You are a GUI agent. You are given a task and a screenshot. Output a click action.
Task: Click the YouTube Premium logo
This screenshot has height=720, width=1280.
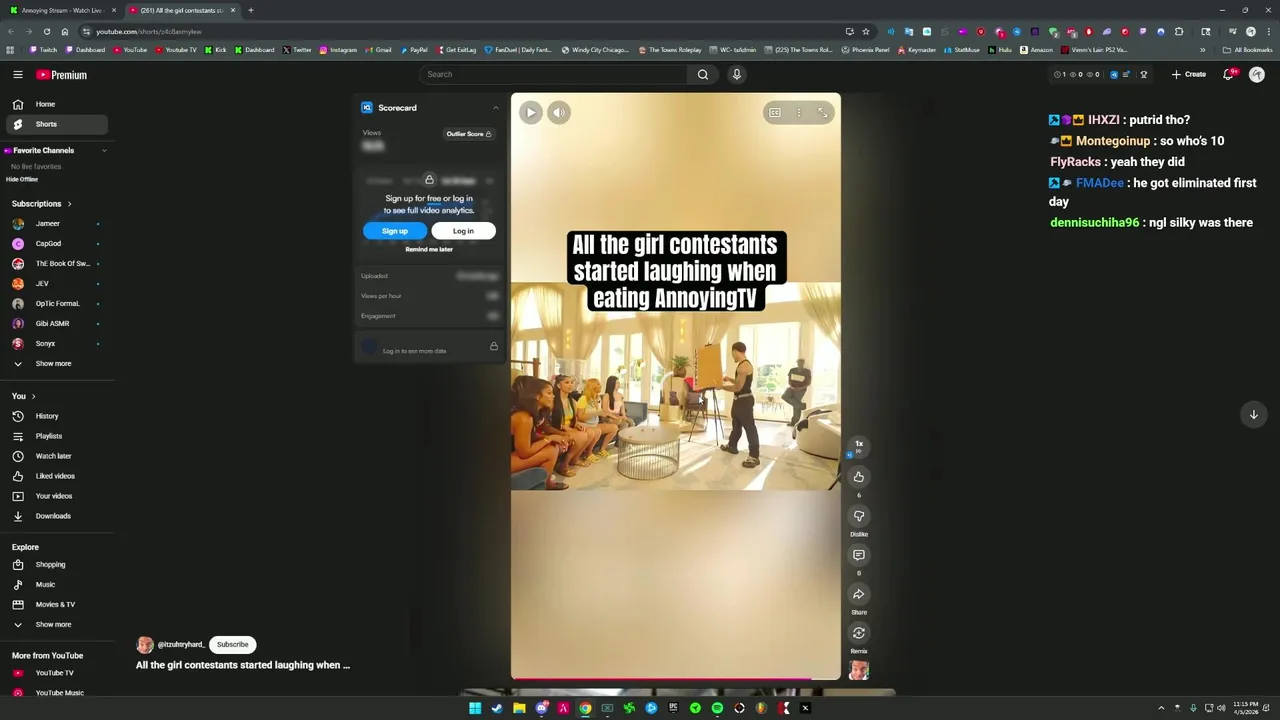[x=62, y=75]
